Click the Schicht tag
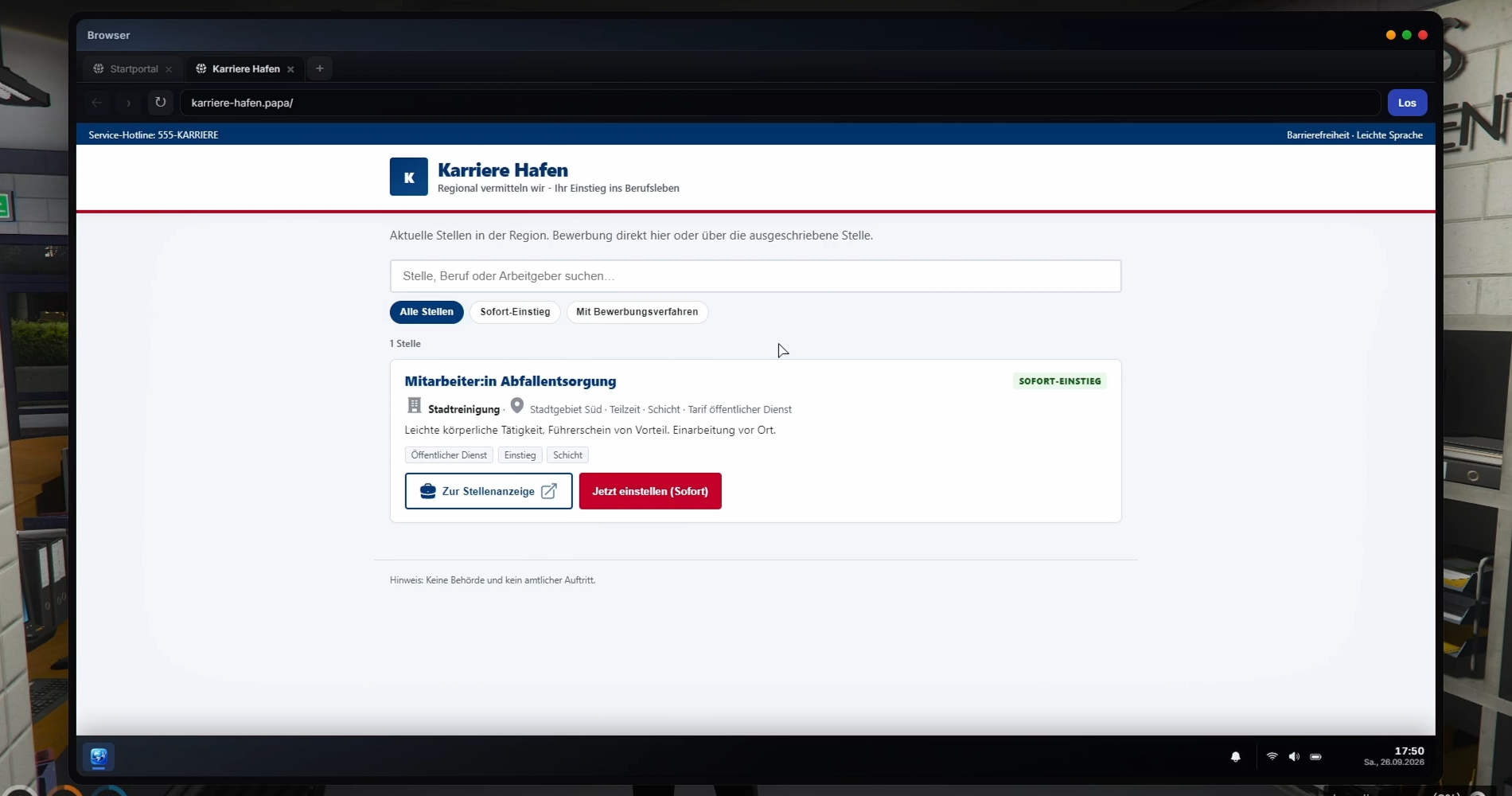 pos(567,455)
